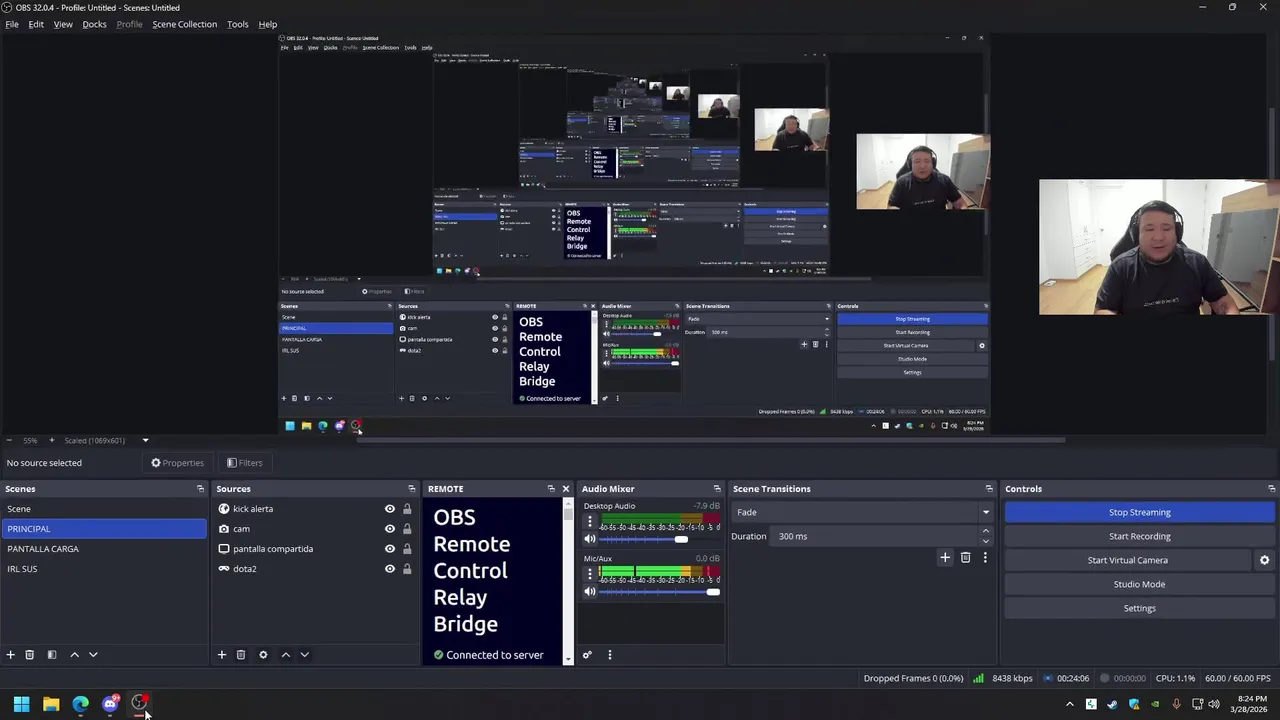This screenshot has height=720, width=1280.
Task: Open File Explorer from taskbar
Action: point(51,704)
